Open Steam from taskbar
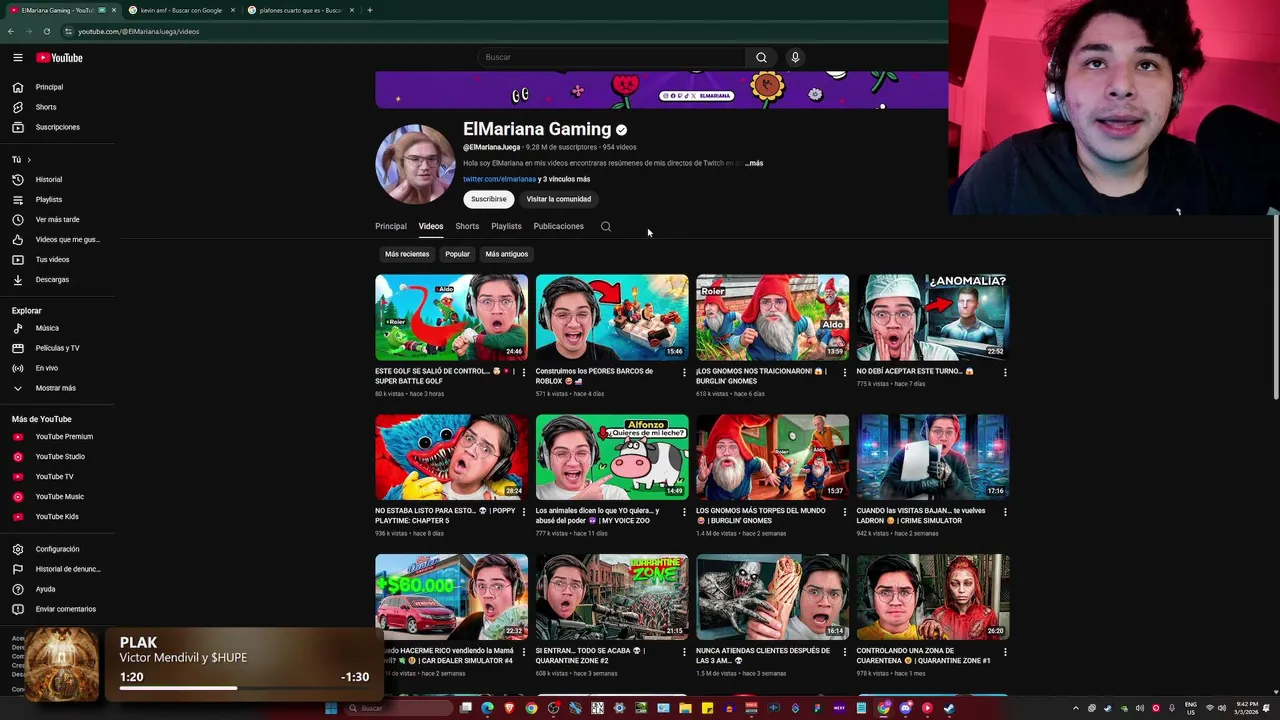1280x720 pixels. click(x=949, y=708)
